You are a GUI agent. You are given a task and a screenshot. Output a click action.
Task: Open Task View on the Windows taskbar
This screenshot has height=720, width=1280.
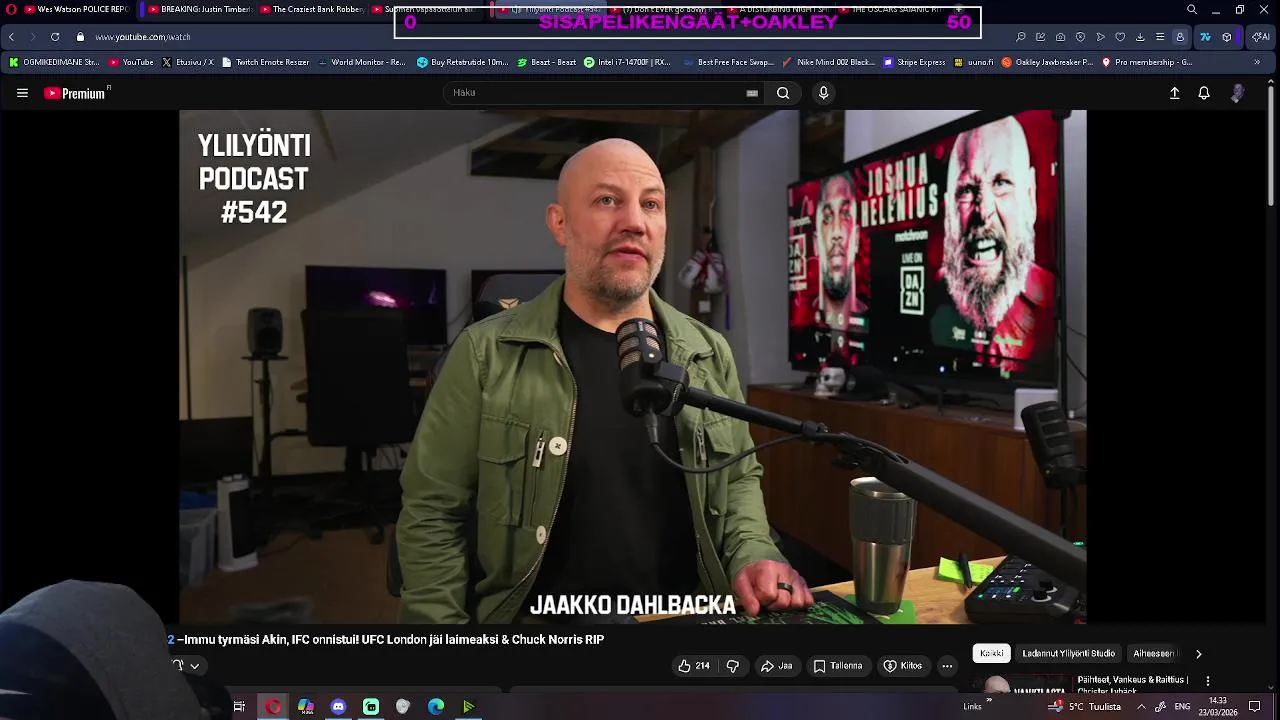coord(239,707)
